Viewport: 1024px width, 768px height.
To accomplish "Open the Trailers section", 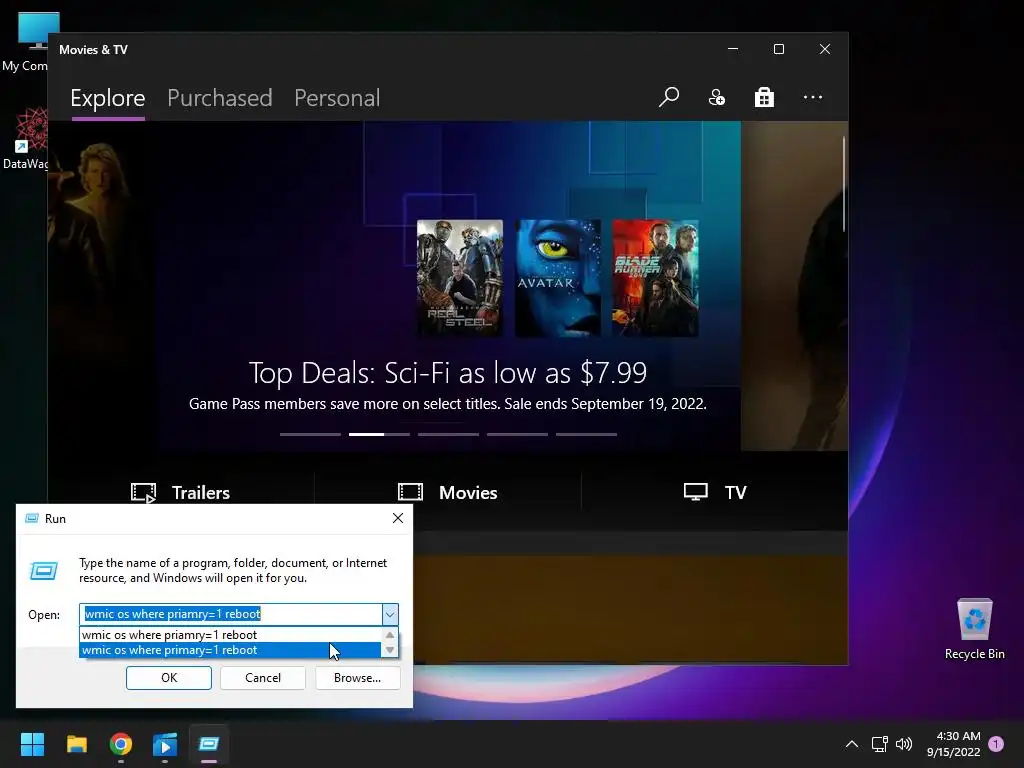I will point(180,492).
